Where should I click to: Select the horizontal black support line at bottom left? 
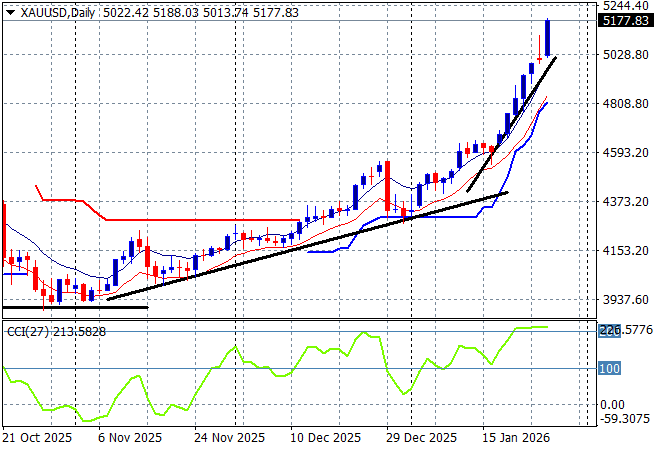coord(75,307)
